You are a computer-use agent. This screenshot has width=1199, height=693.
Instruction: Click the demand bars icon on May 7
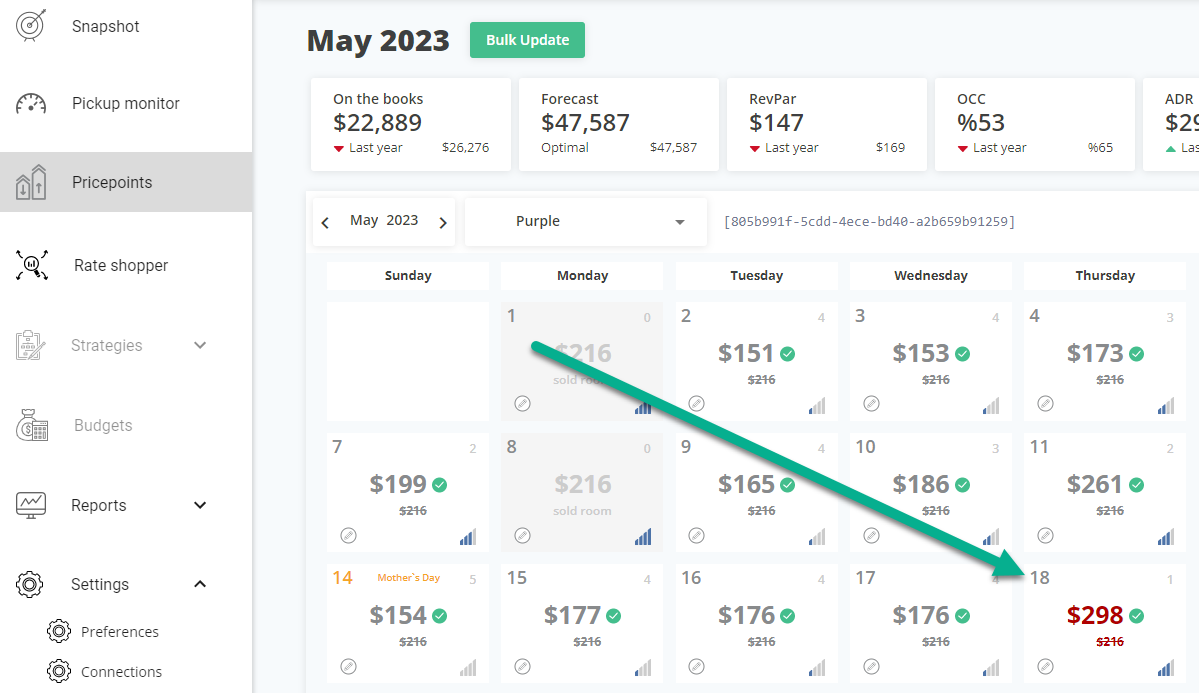tap(468, 537)
